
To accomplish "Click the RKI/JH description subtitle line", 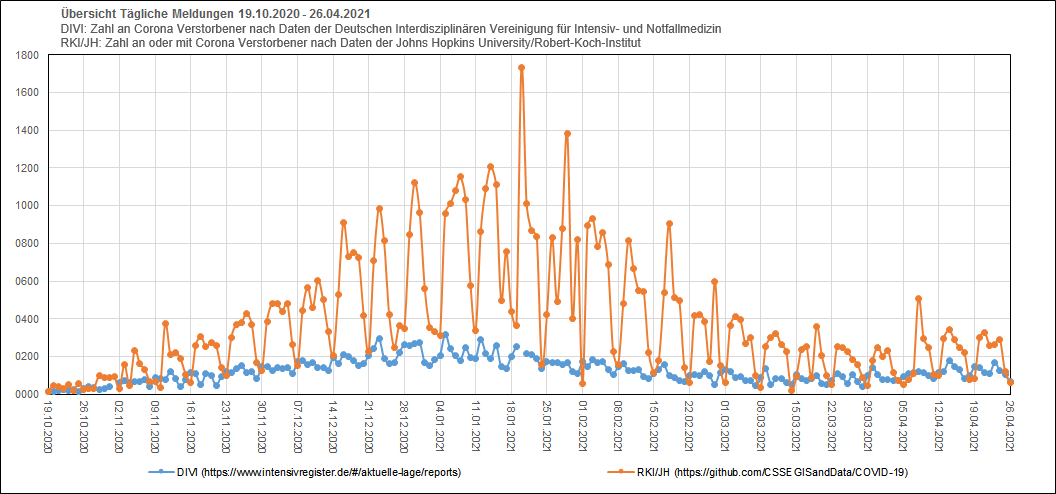I will [x=352, y=42].
